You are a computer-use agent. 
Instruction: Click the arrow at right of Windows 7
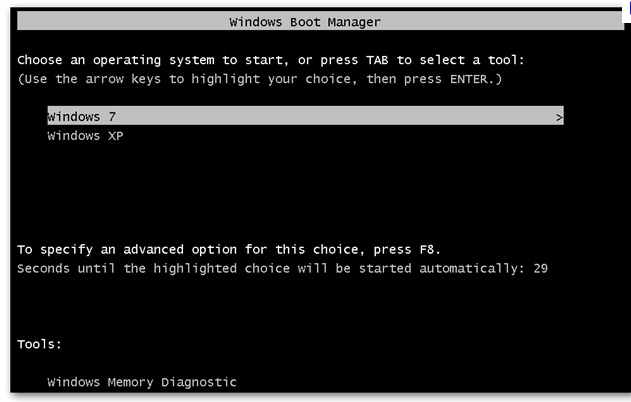559,118
